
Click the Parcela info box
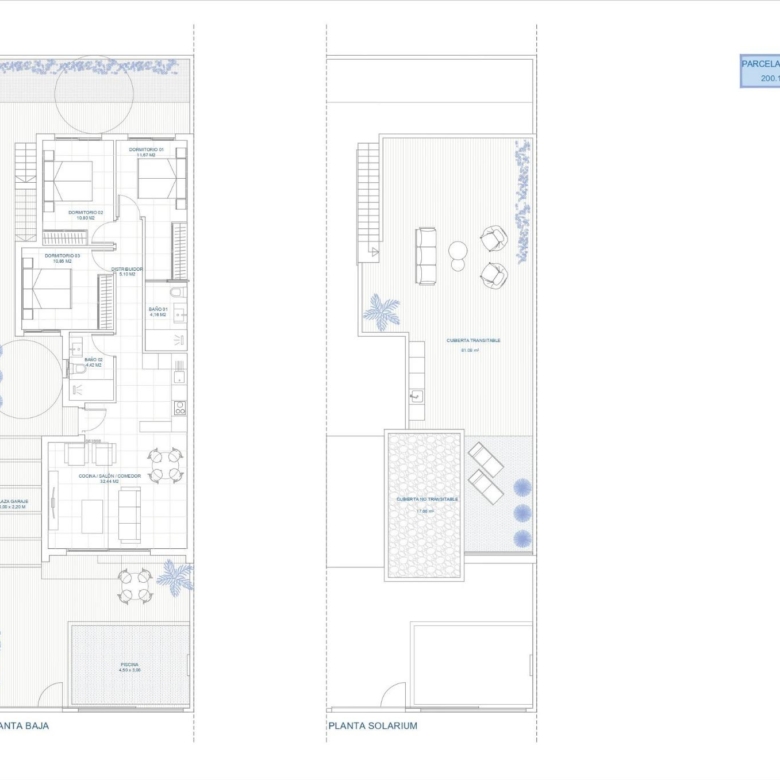760,70
